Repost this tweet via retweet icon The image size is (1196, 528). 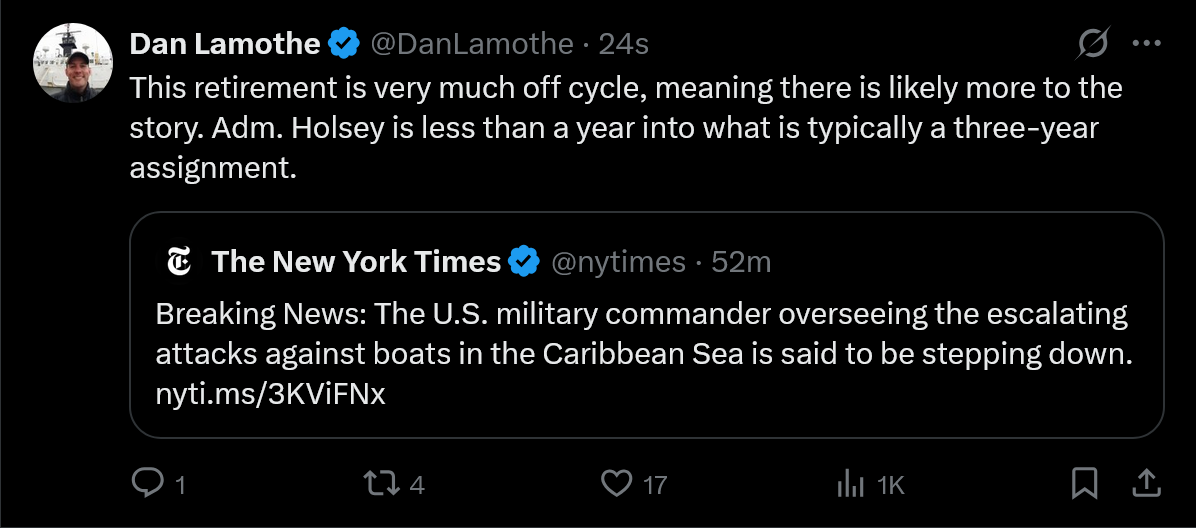click(x=377, y=485)
